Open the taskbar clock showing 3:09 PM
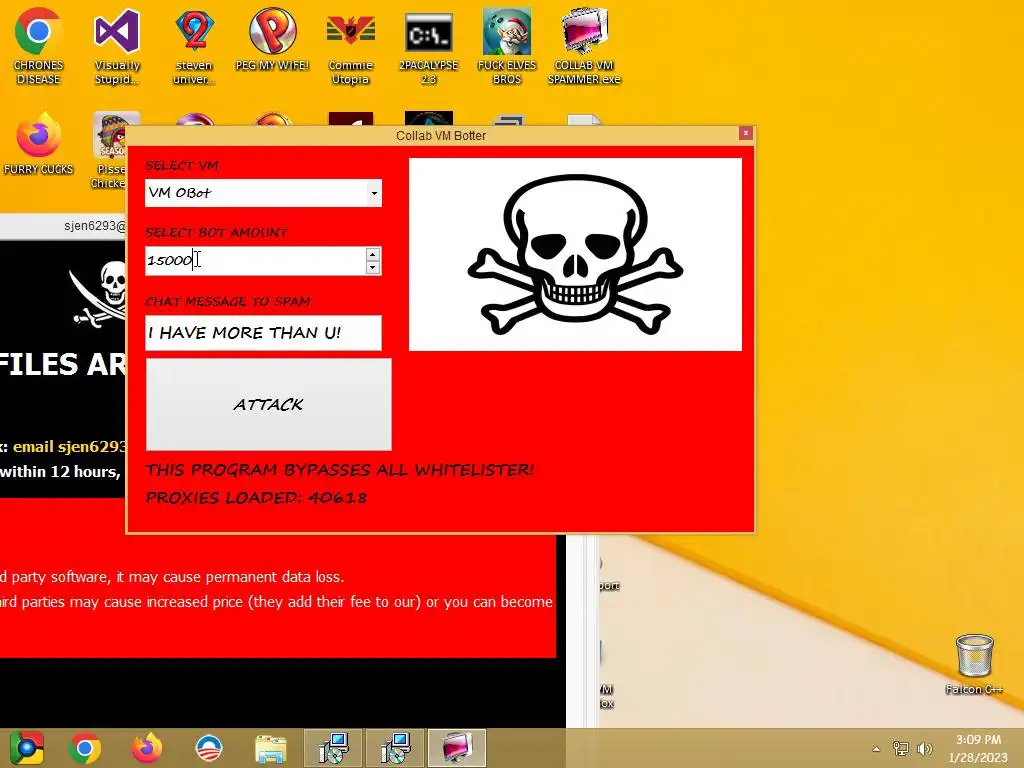The width and height of the screenshot is (1024, 768). point(978,748)
